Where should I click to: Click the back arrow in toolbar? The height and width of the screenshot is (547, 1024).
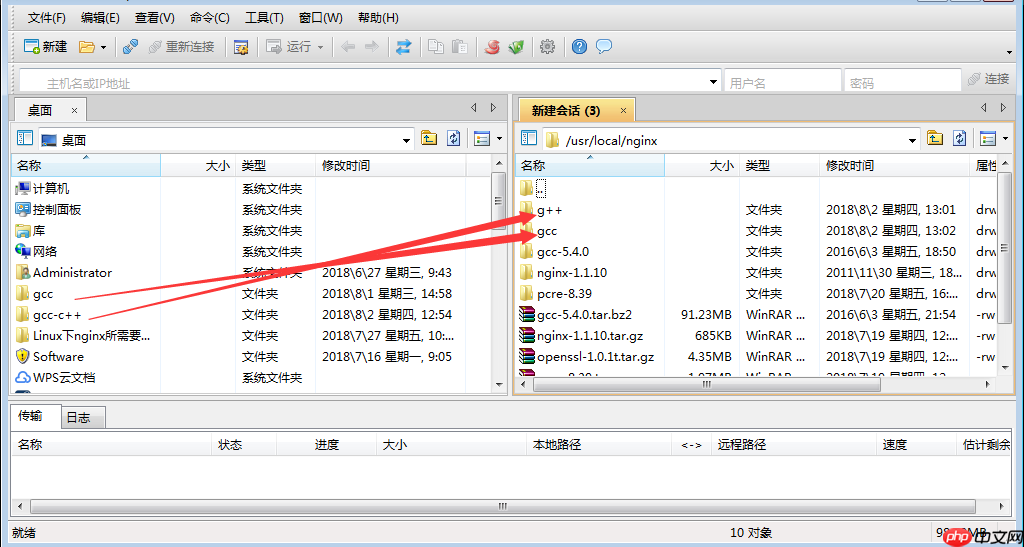pyautogui.click(x=348, y=46)
